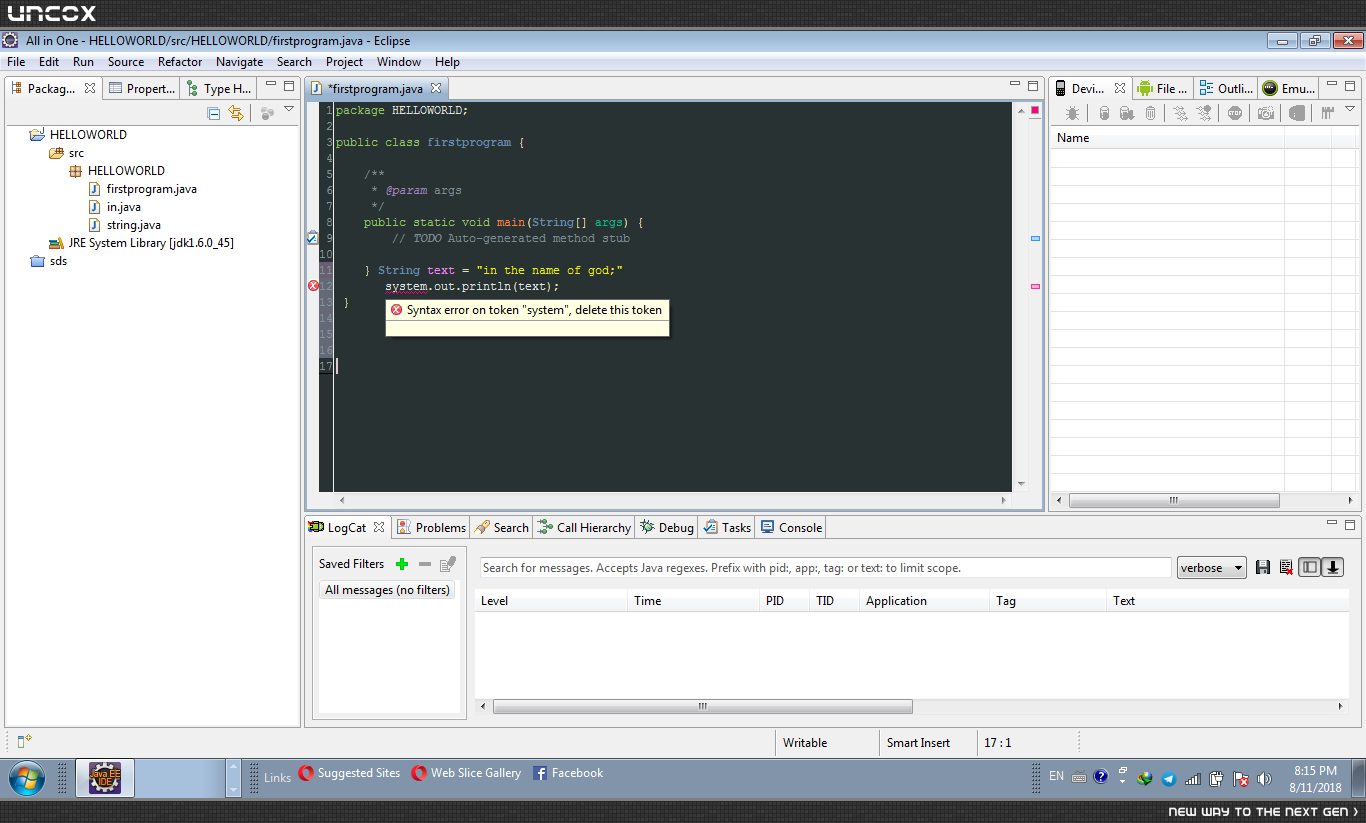
Task: Select the src folder
Action: [x=67, y=153]
